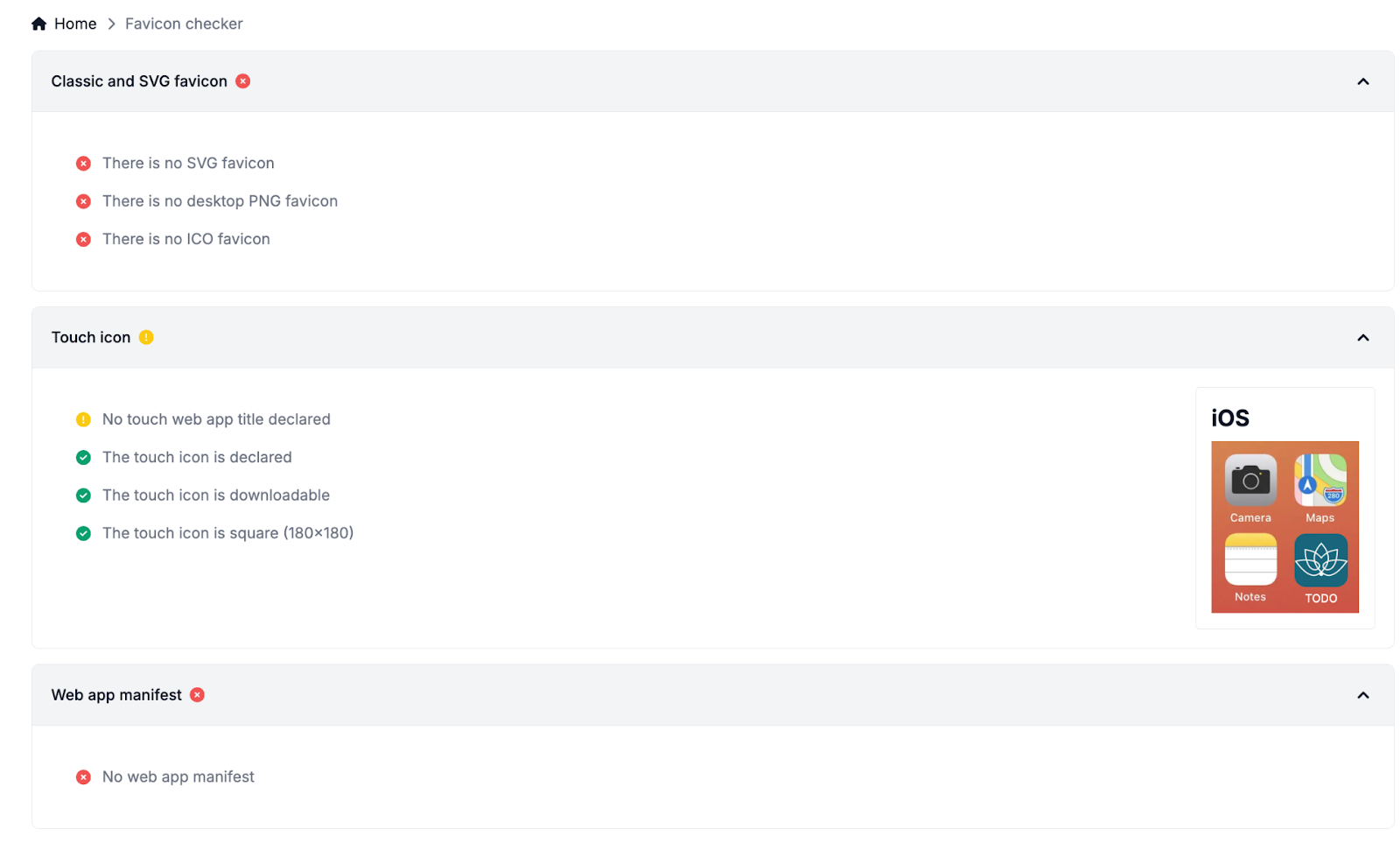Click error icon for no desktop PNG favicon
Screen dimensions: 1400x850
click(x=83, y=201)
